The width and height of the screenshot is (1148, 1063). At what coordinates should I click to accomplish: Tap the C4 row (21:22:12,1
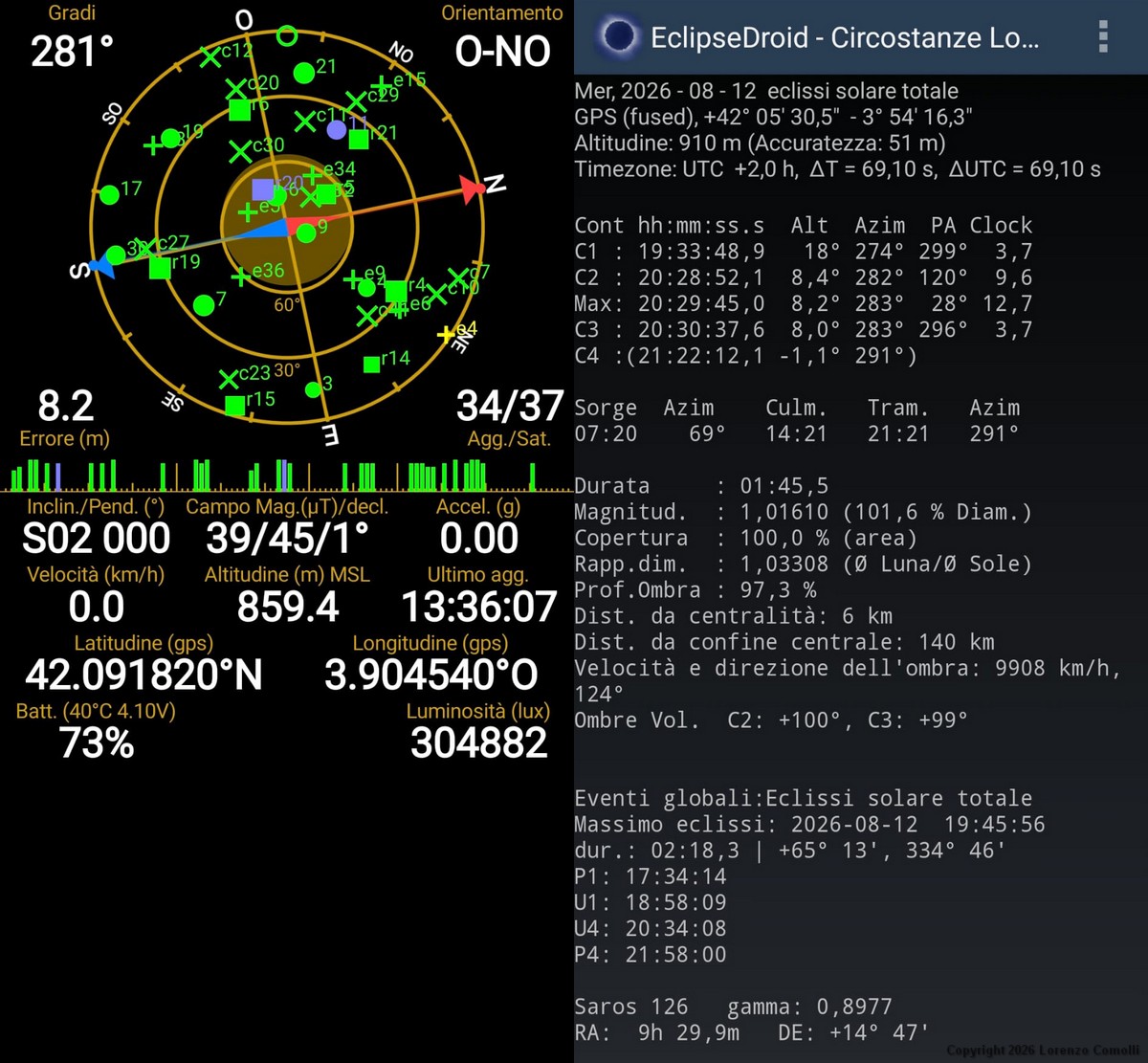click(x=746, y=356)
